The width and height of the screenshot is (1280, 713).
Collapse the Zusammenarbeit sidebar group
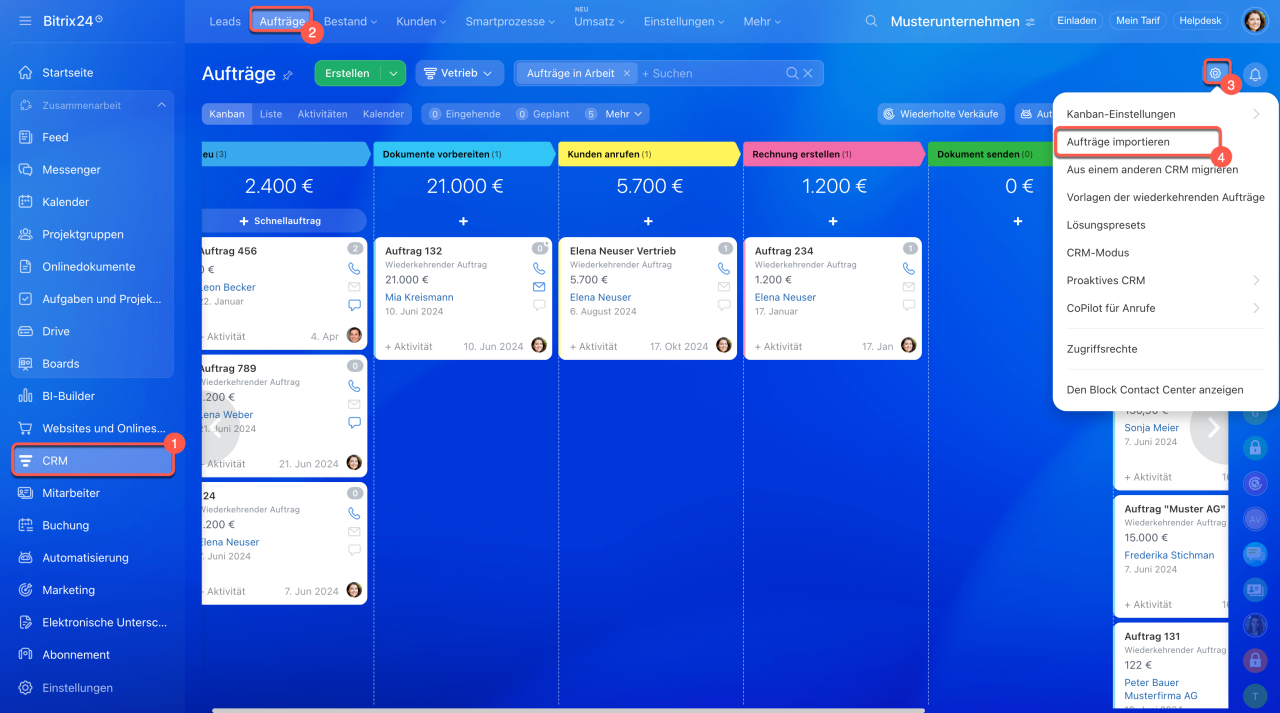pyautogui.click(x=162, y=105)
